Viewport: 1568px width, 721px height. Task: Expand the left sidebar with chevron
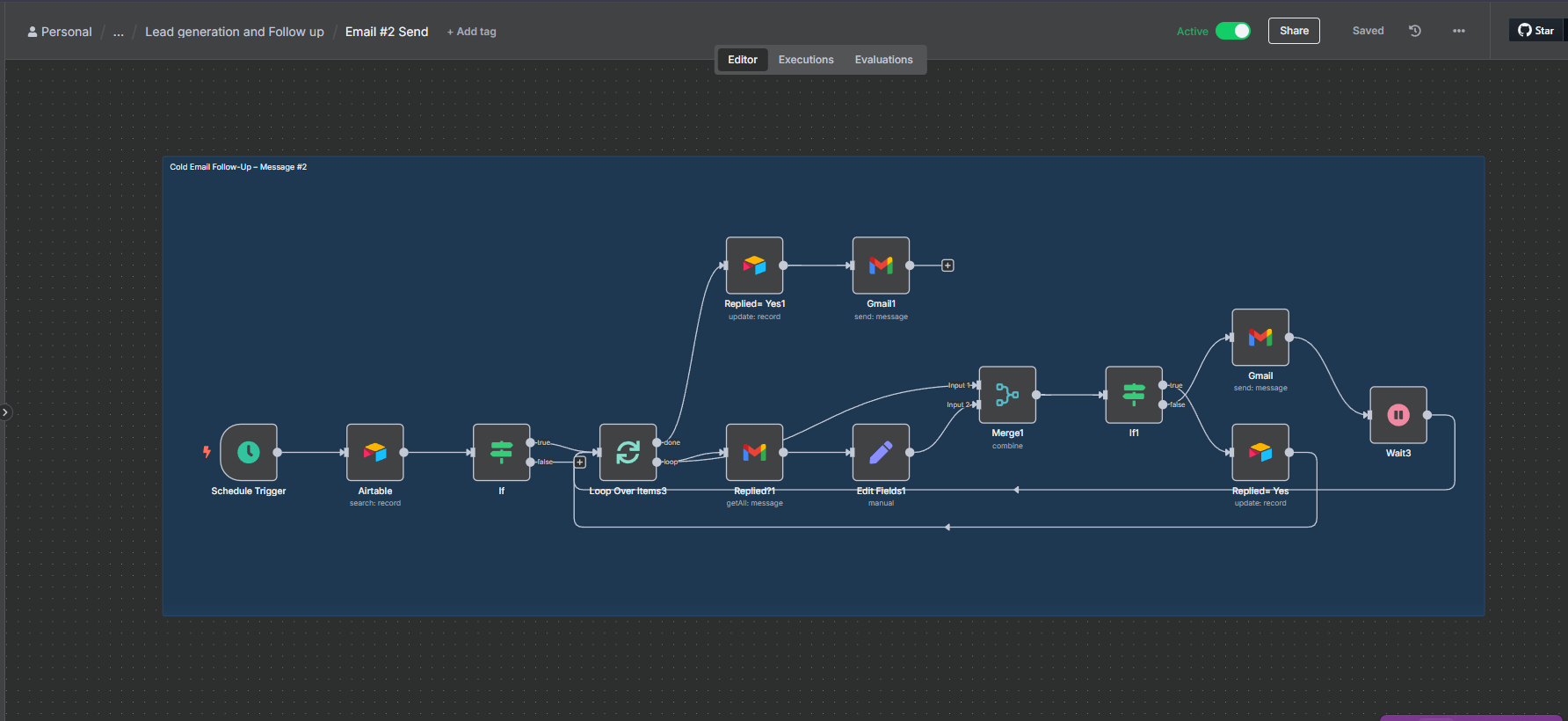tap(5, 411)
